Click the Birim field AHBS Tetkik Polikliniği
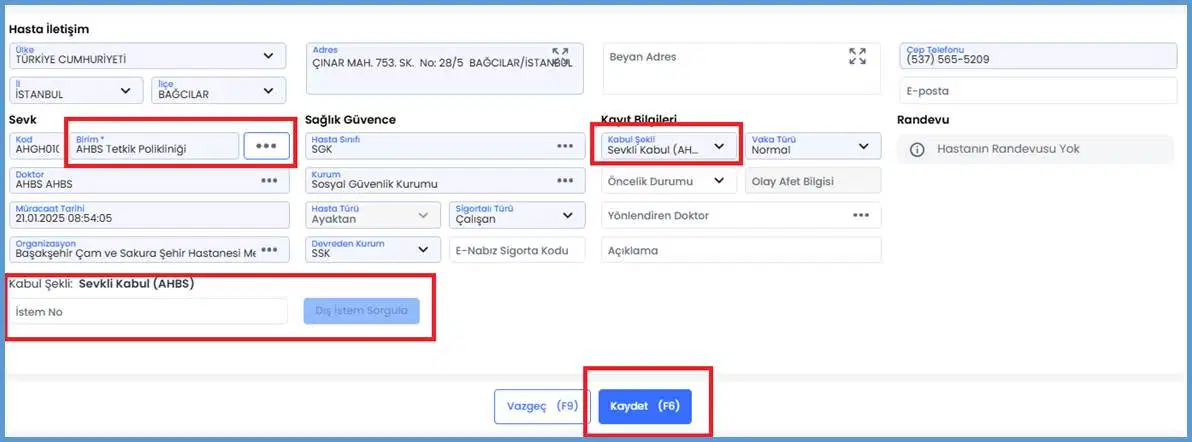Viewport: 1192px width, 442px height. click(x=154, y=146)
